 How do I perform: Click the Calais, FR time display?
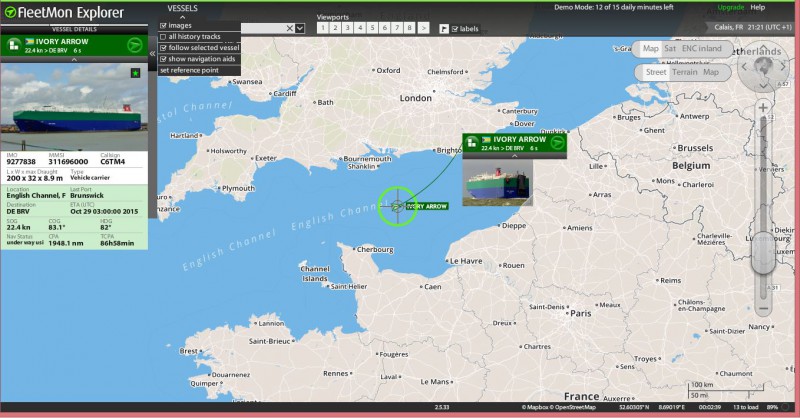pyautogui.click(x=753, y=27)
